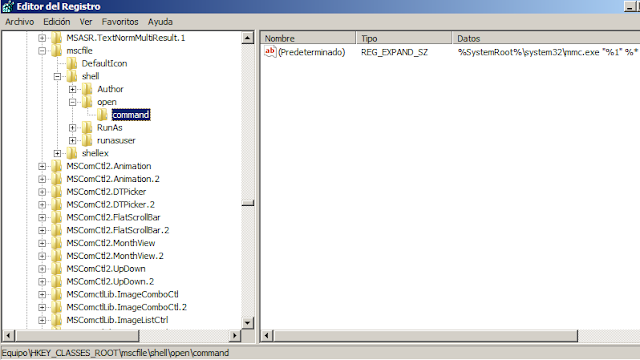Click the tree pane horizontal scrollbar thumb
The image size is (640, 360).
coord(77,336)
